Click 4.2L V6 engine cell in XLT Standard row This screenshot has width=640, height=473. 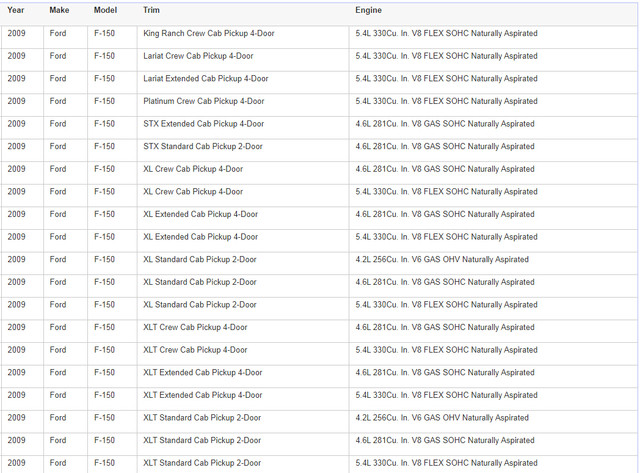(x=442, y=417)
